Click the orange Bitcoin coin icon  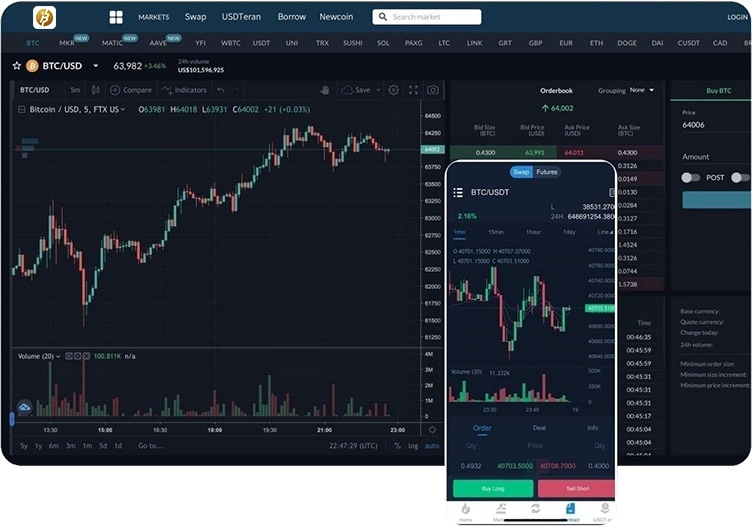click(x=32, y=66)
